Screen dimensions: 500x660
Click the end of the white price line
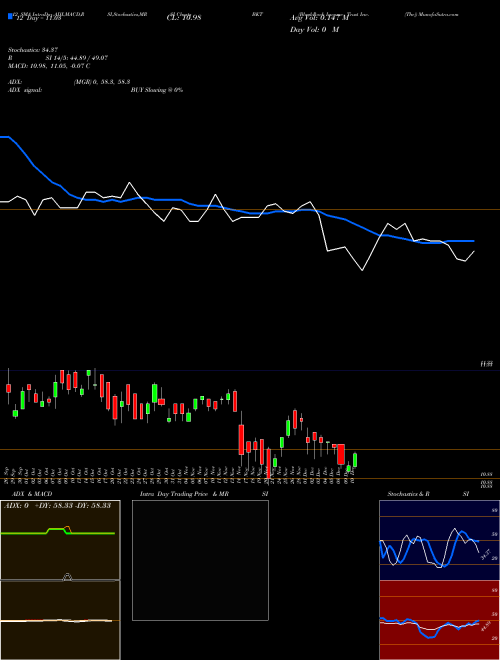[x=474, y=251]
